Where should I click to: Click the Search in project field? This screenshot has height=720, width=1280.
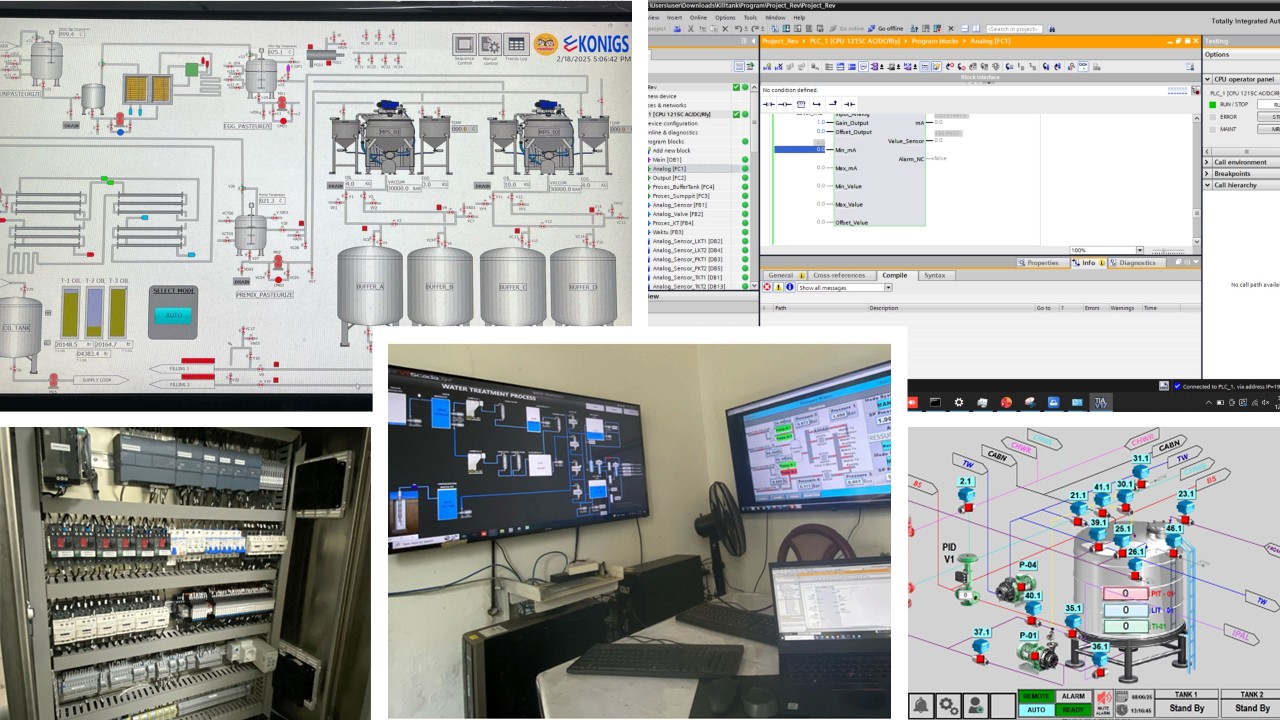pyautogui.click(x=1014, y=29)
